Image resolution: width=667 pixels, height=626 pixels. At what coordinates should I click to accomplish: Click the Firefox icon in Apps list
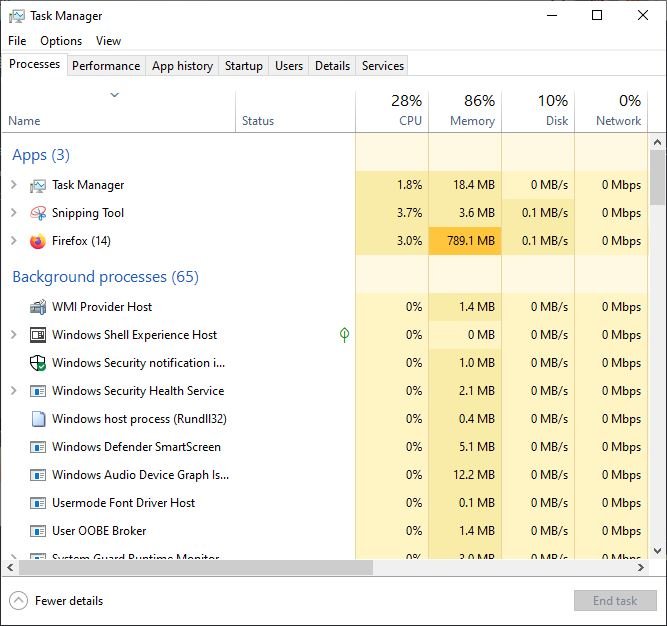coord(38,241)
